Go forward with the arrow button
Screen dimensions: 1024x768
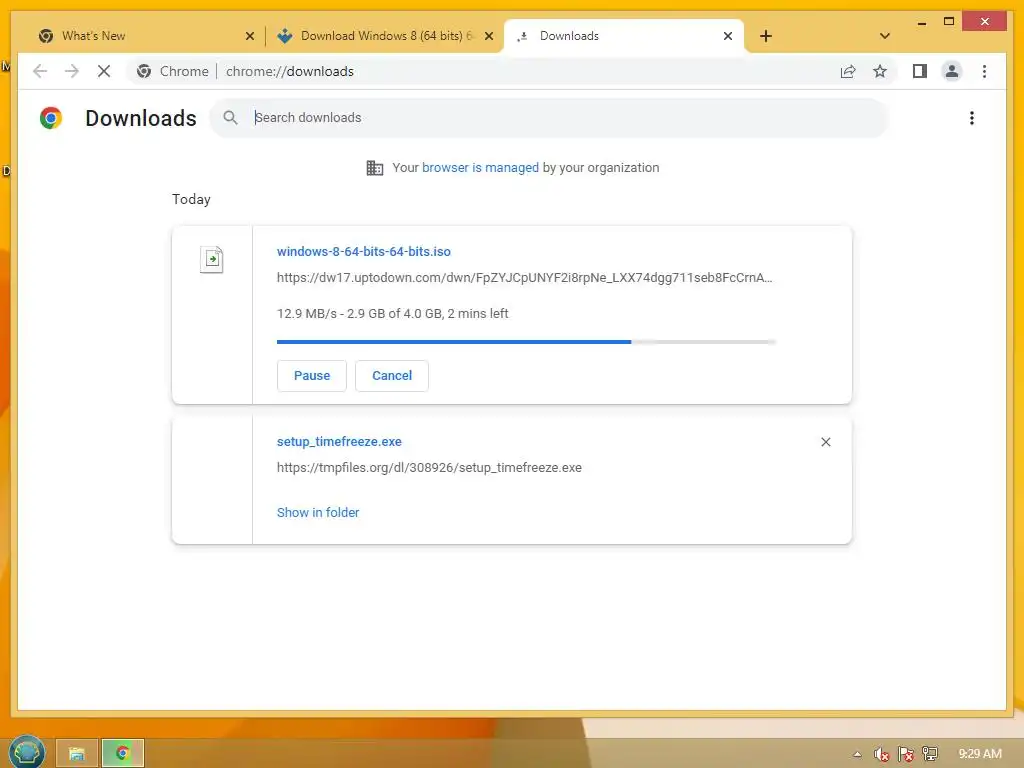click(x=72, y=71)
